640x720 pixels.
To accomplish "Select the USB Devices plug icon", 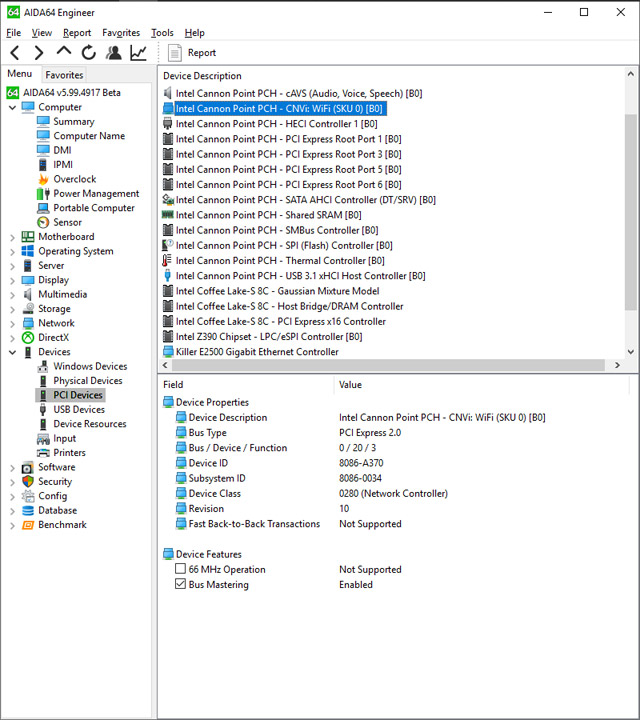I will 43,409.
